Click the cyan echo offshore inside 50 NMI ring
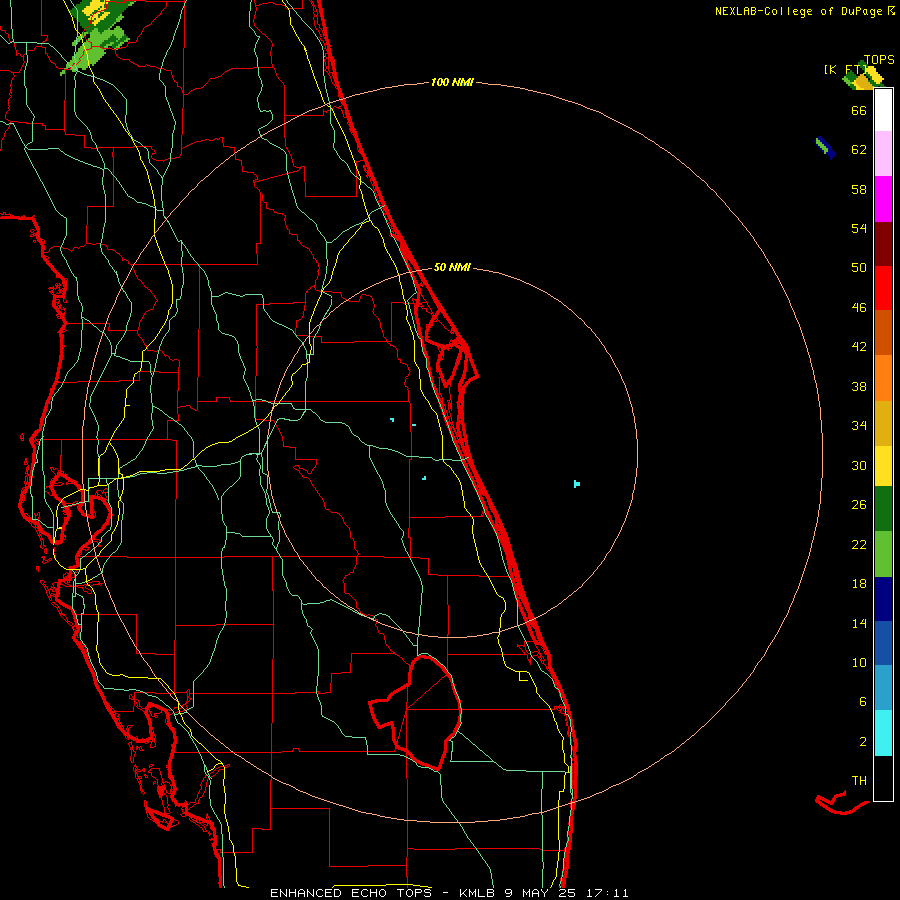The height and width of the screenshot is (900, 900). [577, 484]
